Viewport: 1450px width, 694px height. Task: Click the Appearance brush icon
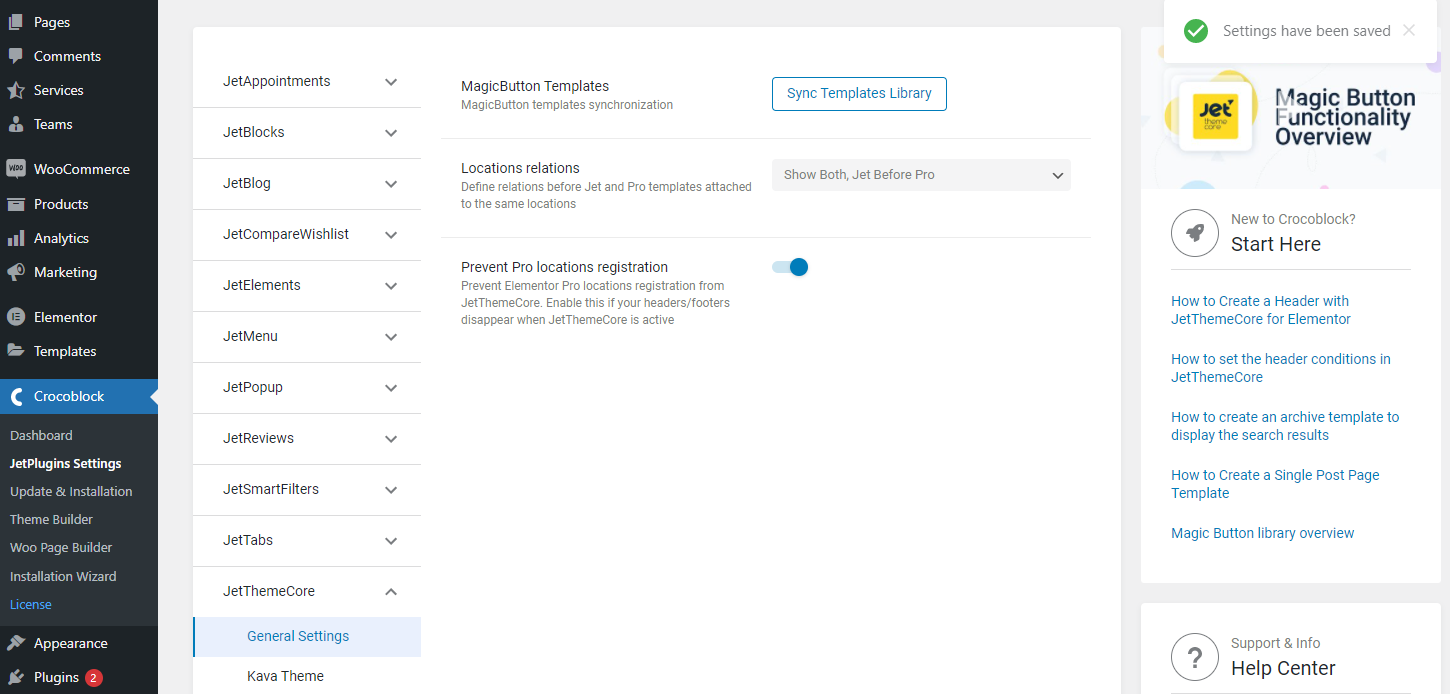[16, 643]
